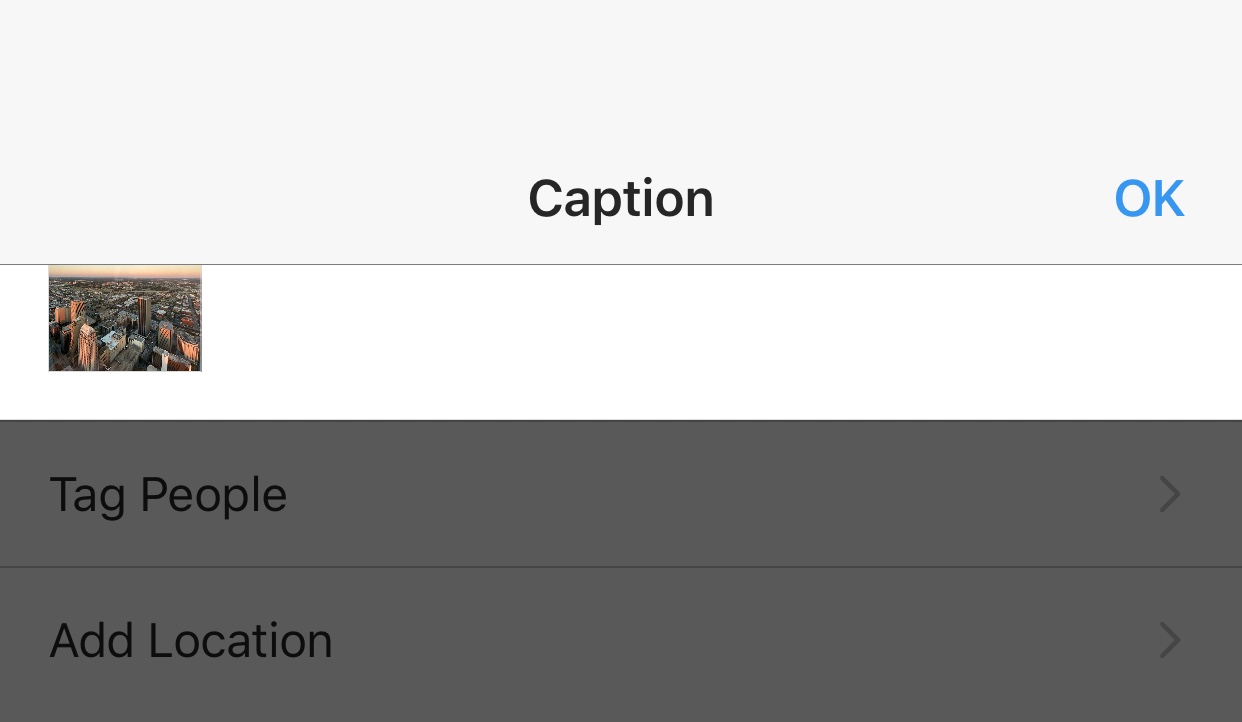The height and width of the screenshot is (722, 1242).
Task: Select the Tag People row label
Action: (x=168, y=494)
